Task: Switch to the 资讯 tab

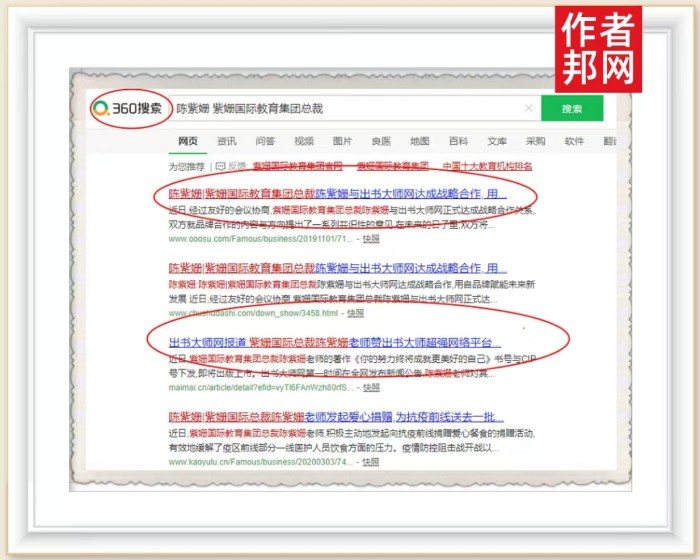Action: [x=227, y=141]
